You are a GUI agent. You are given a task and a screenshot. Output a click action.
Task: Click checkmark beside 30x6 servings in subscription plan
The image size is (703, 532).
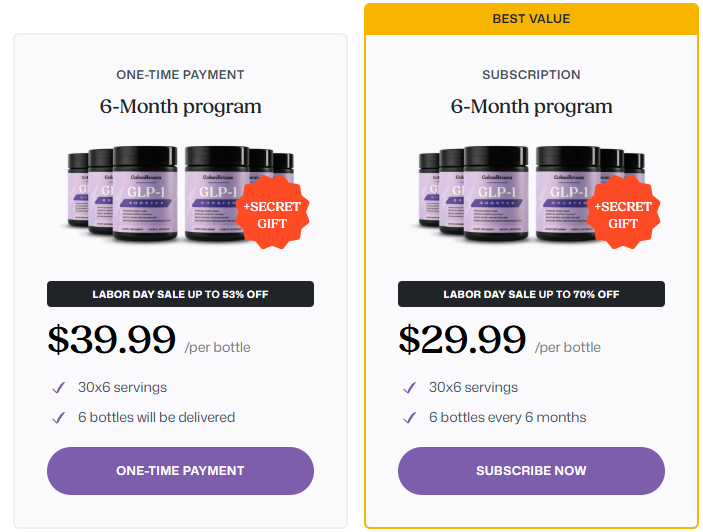[409, 388]
